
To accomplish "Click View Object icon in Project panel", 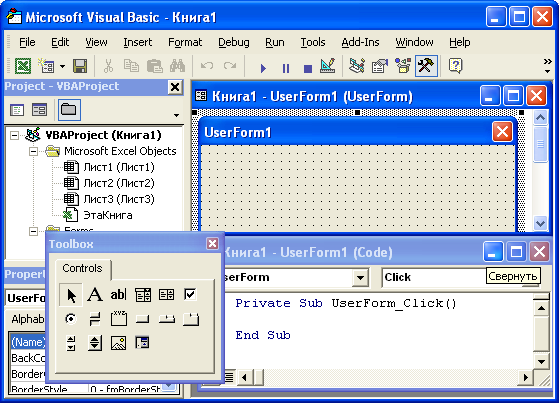I will pyautogui.click(x=39, y=110).
